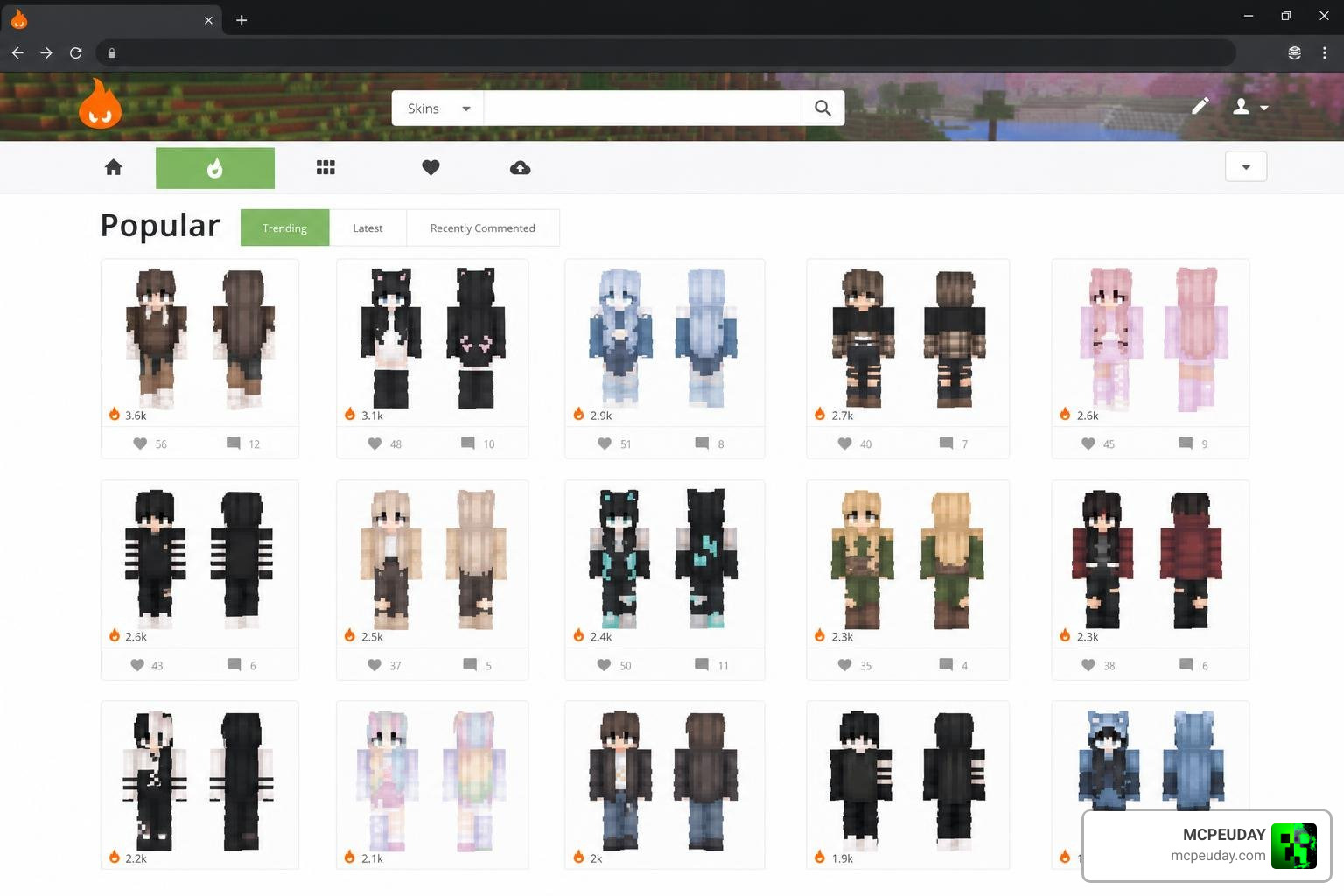Screen dimensions: 1344x896
Task: Click the search magnifier button
Action: pyautogui.click(x=822, y=108)
